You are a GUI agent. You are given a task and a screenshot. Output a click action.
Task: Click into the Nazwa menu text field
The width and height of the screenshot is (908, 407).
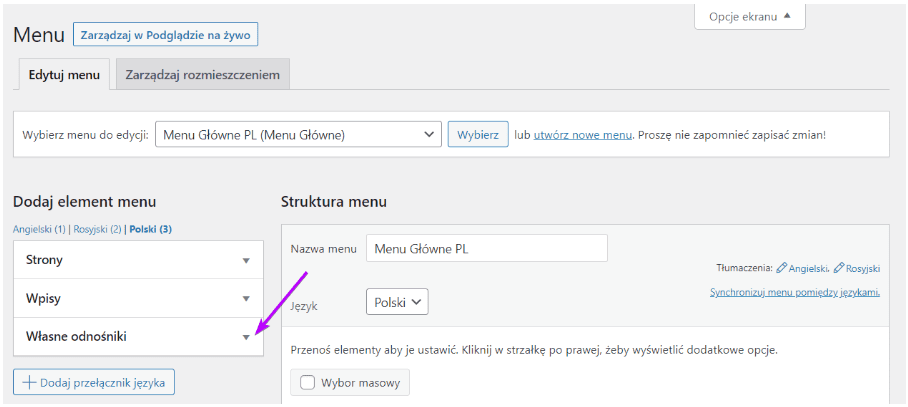coord(487,249)
